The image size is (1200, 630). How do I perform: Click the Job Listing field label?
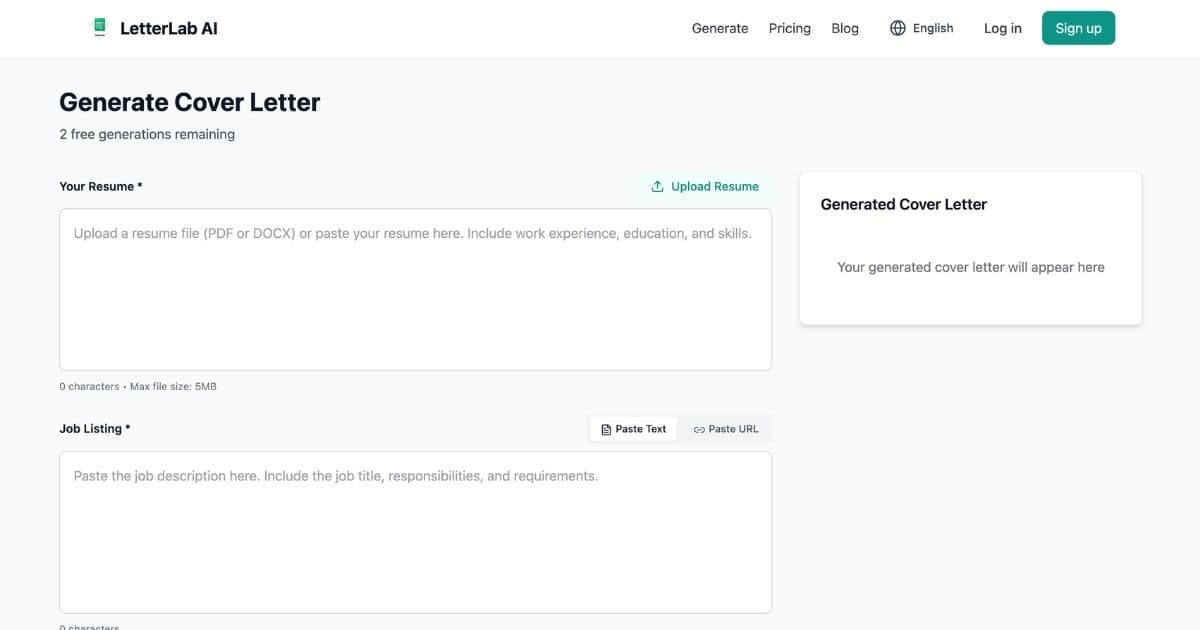(x=94, y=428)
